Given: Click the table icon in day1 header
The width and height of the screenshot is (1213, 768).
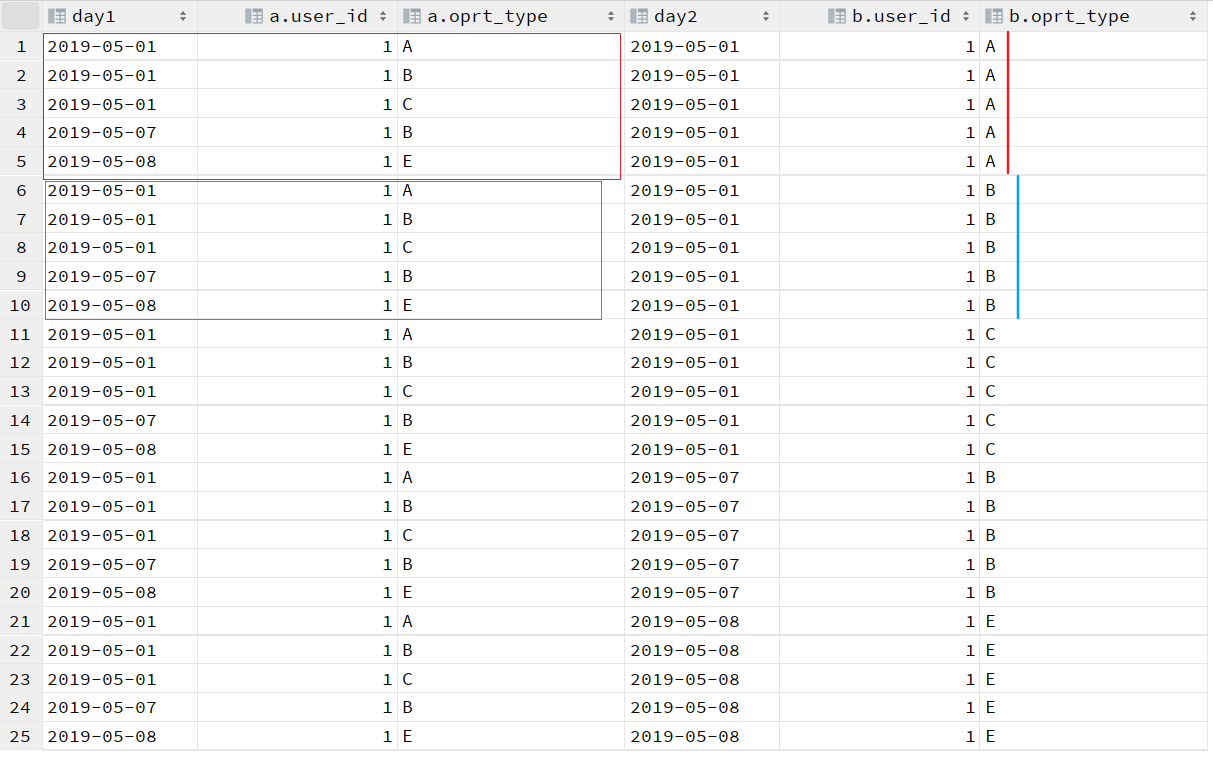Looking at the screenshot, I should [x=58, y=16].
